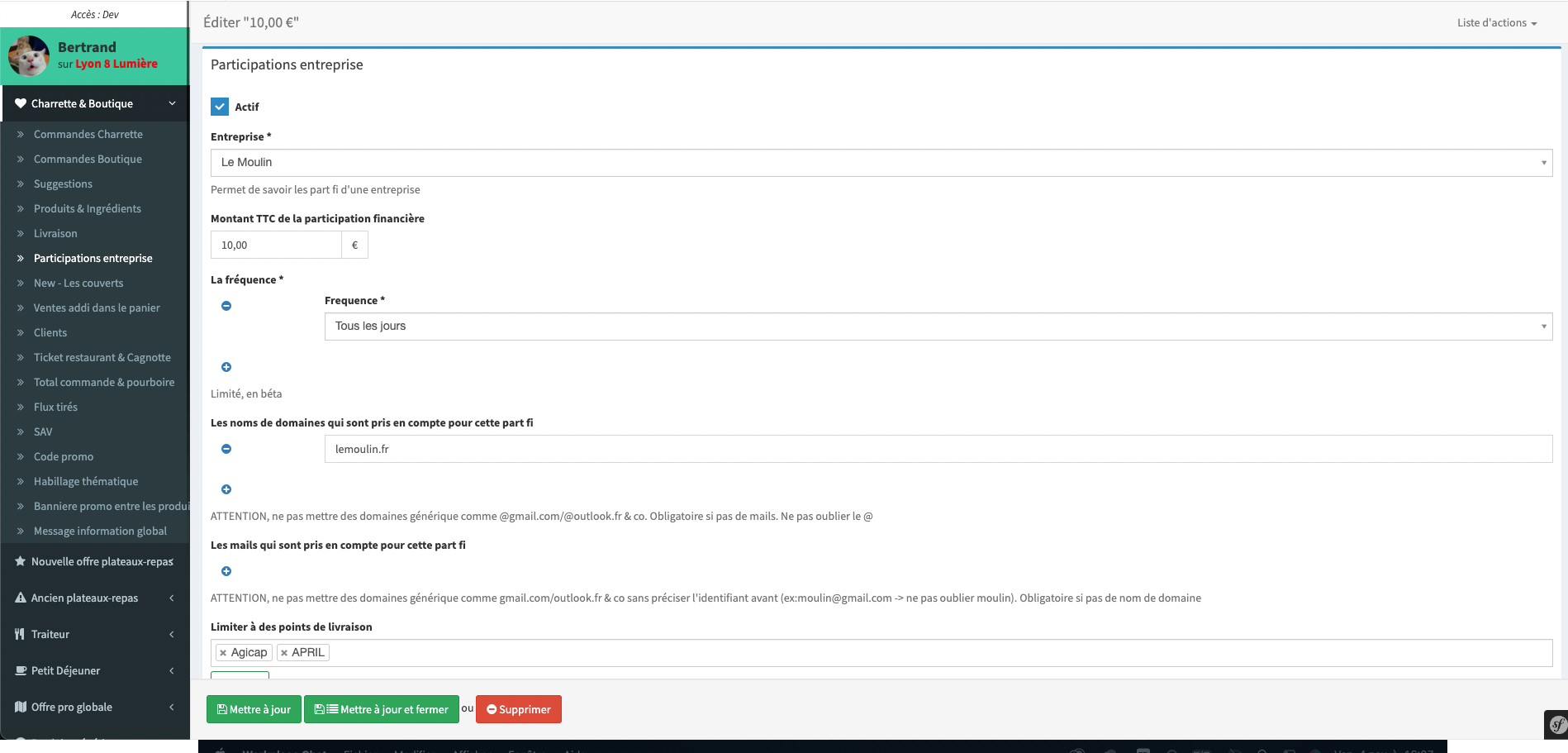Click the Symfony debug toolbar icon
The width and height of the screenshot is (1568, 753).
click(1557, 725)
